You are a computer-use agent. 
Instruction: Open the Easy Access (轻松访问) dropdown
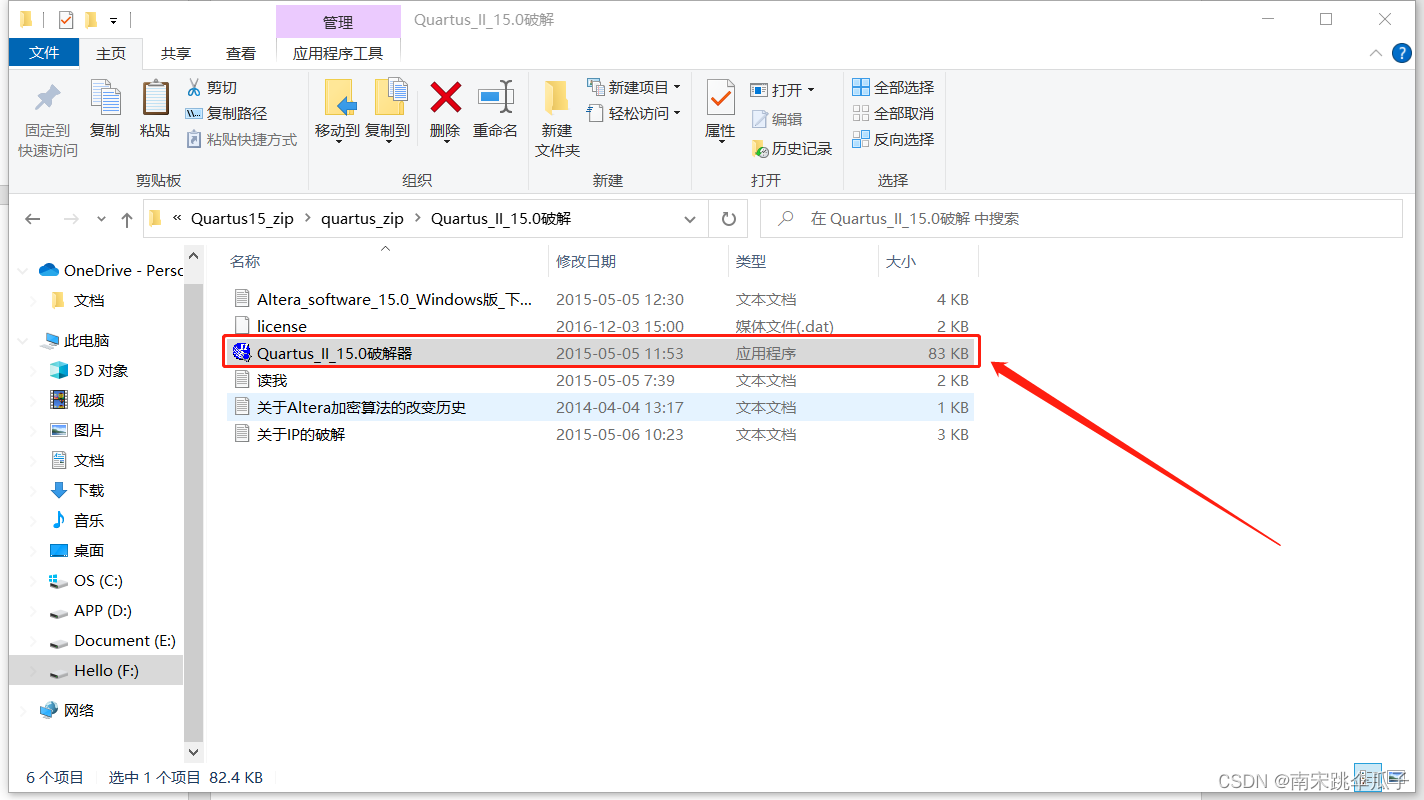[634, 113]
